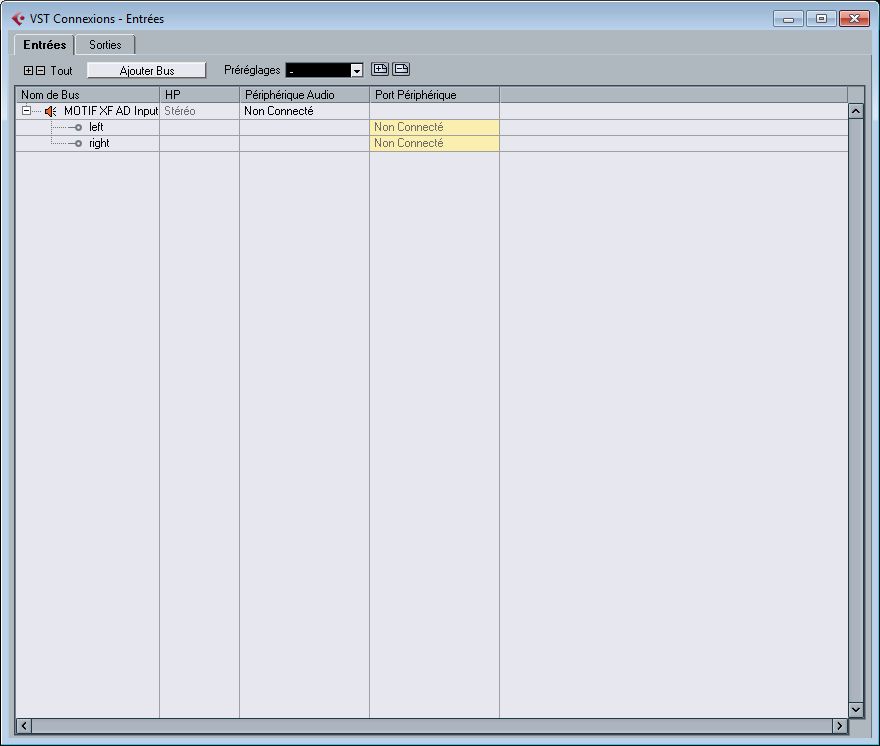This screenshot has width=880, height=746.
Task: Click the vertical scrollbar down arrow
Action: tap(855, 709)
